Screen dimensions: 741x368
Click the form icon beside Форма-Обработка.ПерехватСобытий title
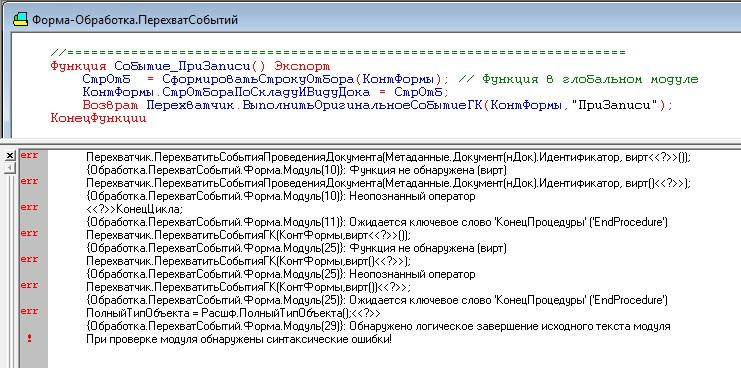20,20
